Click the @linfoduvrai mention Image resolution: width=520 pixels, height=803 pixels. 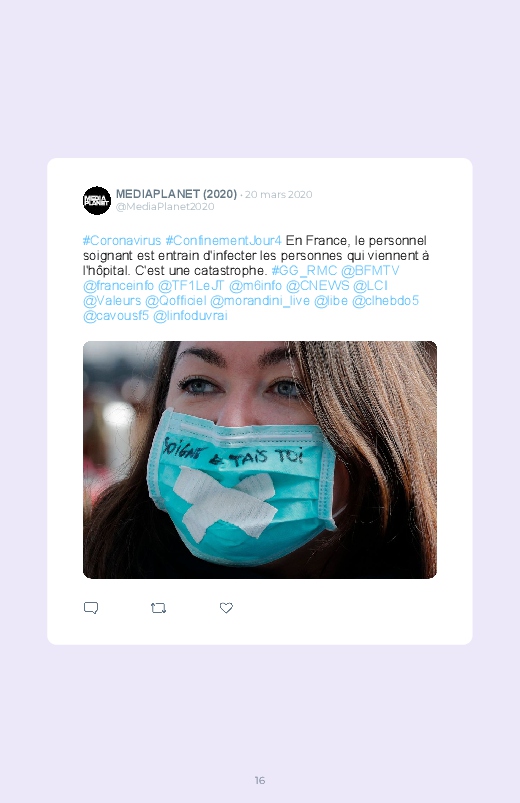[190, 315]
